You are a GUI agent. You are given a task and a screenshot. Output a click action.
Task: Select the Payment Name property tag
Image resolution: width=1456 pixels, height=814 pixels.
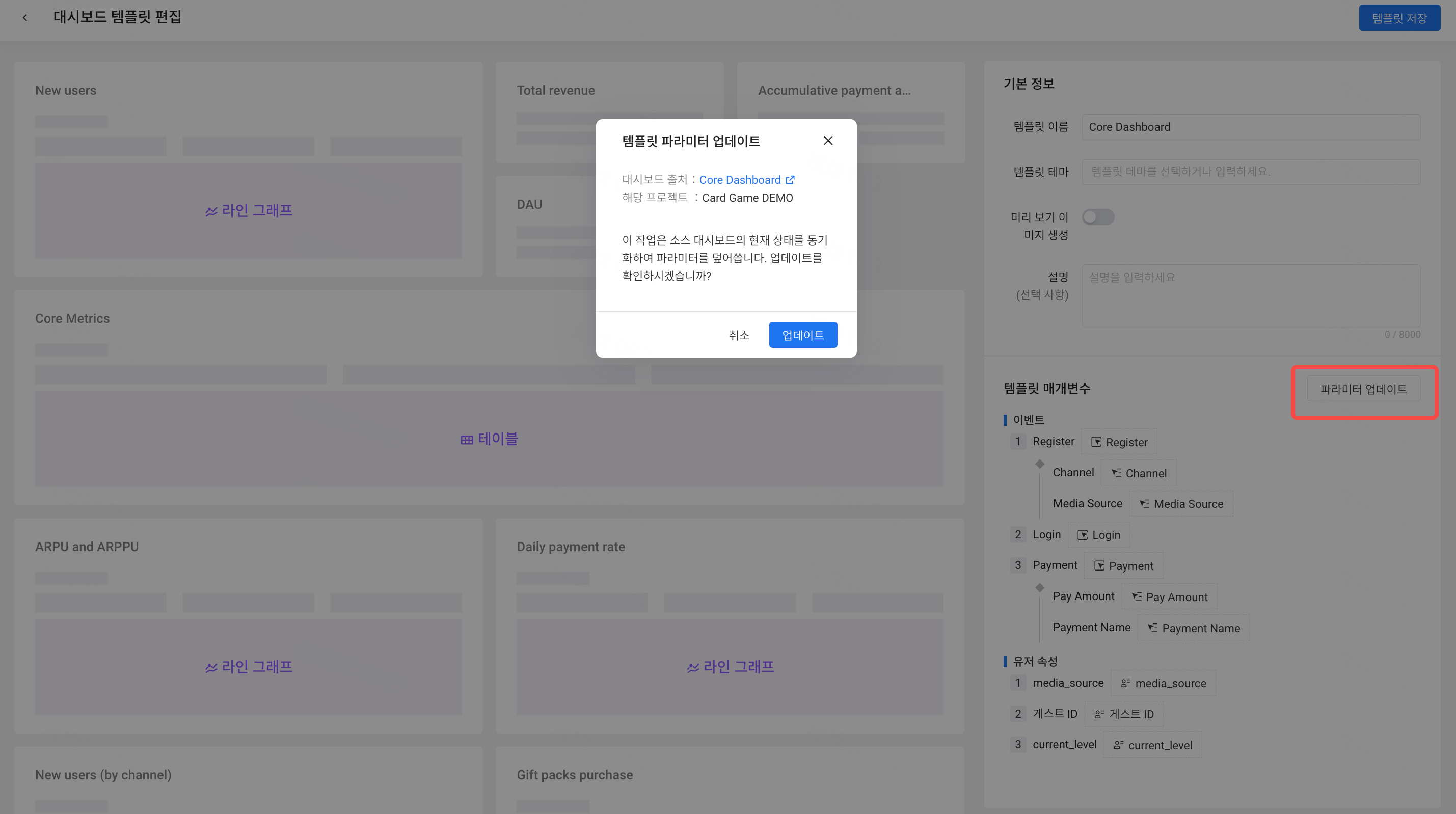pos(1193,628)
